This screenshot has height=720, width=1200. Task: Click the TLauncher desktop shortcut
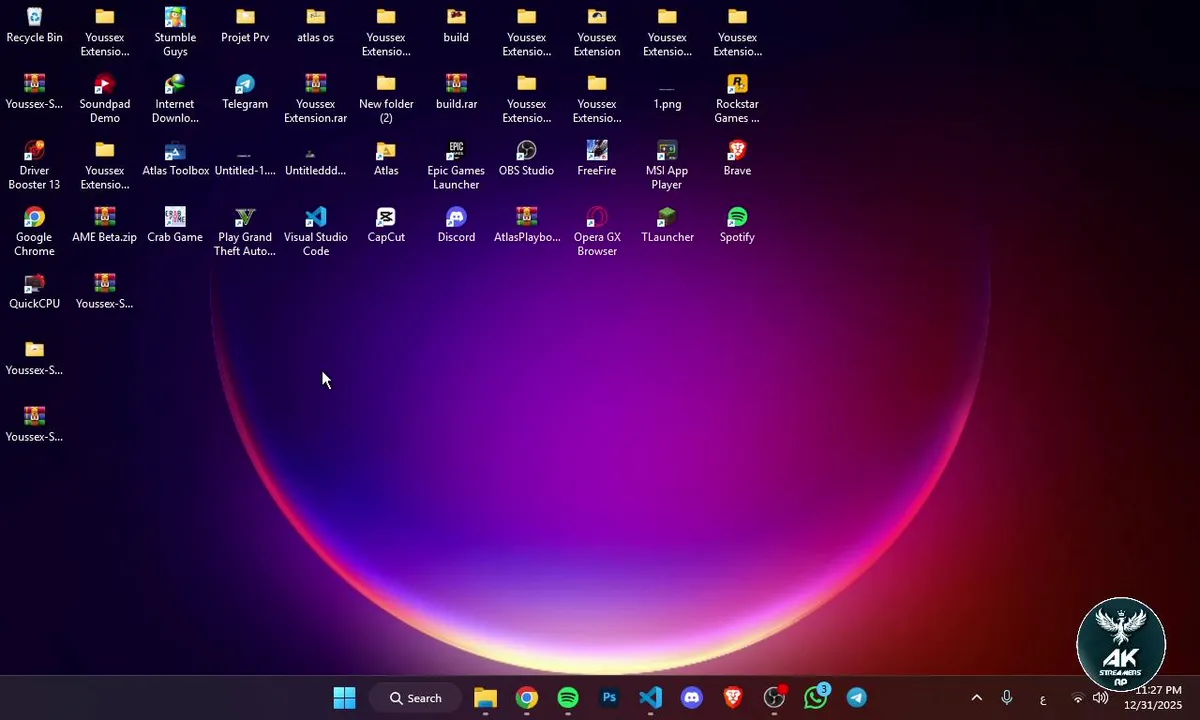pos(667,226)
